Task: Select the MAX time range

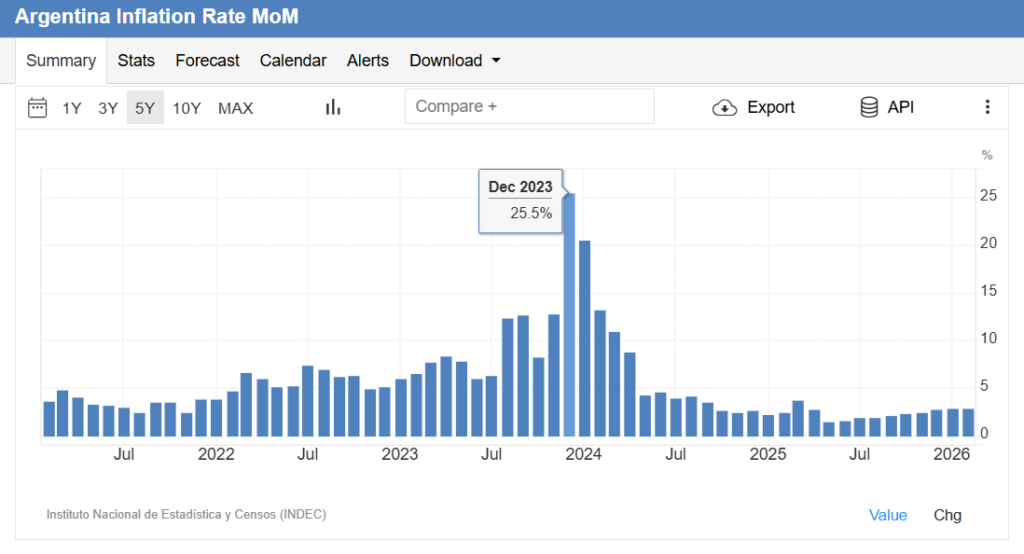Action: point(236,108)
